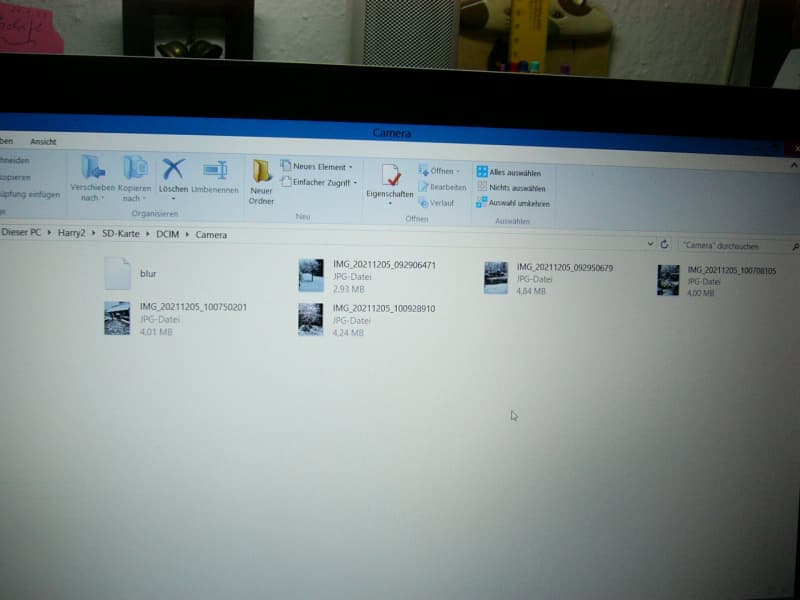
Task: Click the "2,93 MB" file size
Action: (349, 289)
